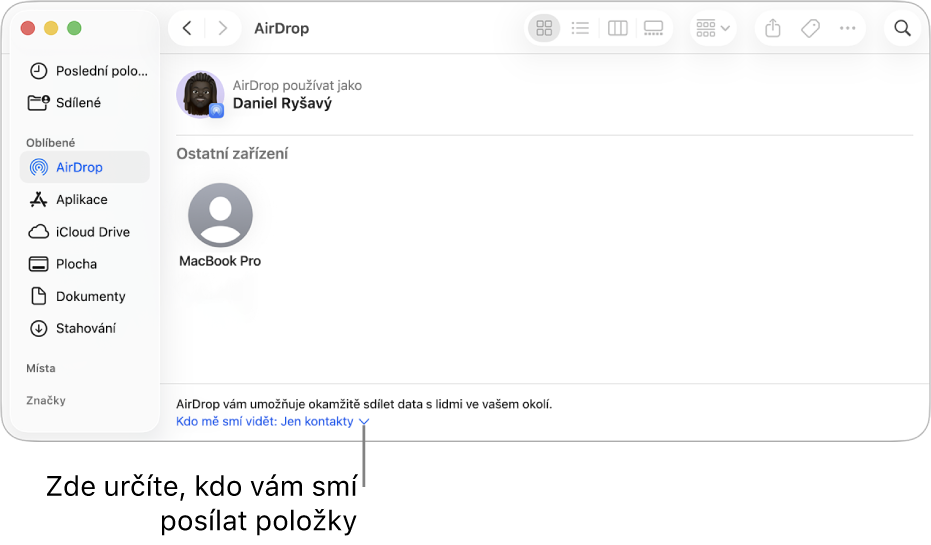Click the Ostatní zařízení heading
The width and height of the screenshot is (931, 545).
[x=232, y=154]
